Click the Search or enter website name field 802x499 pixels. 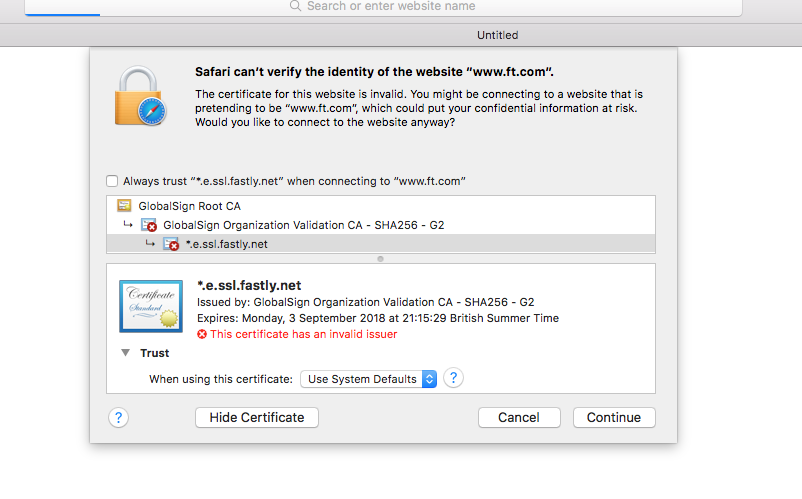point(400,6)
